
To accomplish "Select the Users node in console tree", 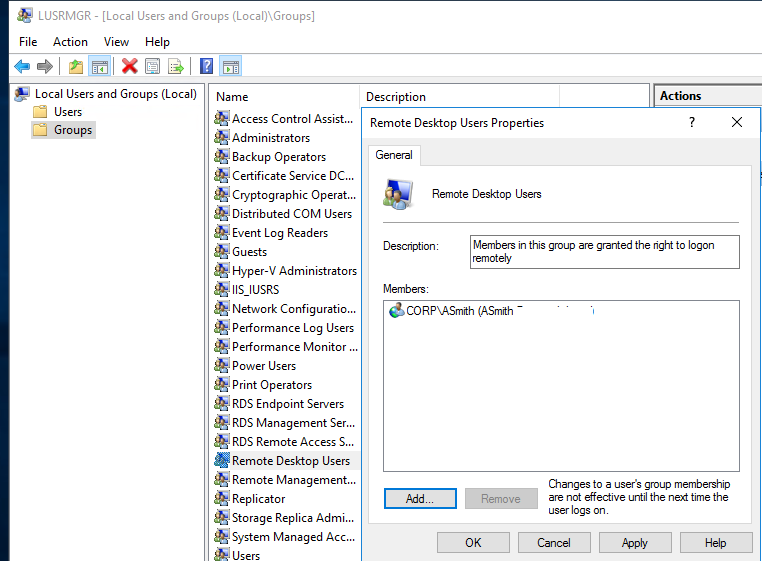I will 68,112.
